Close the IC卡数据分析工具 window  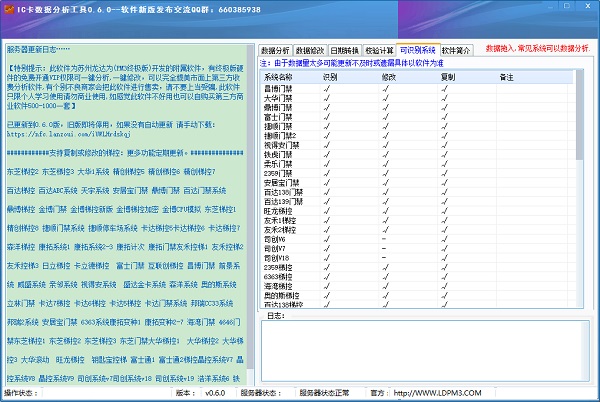(x=588, y=6)
